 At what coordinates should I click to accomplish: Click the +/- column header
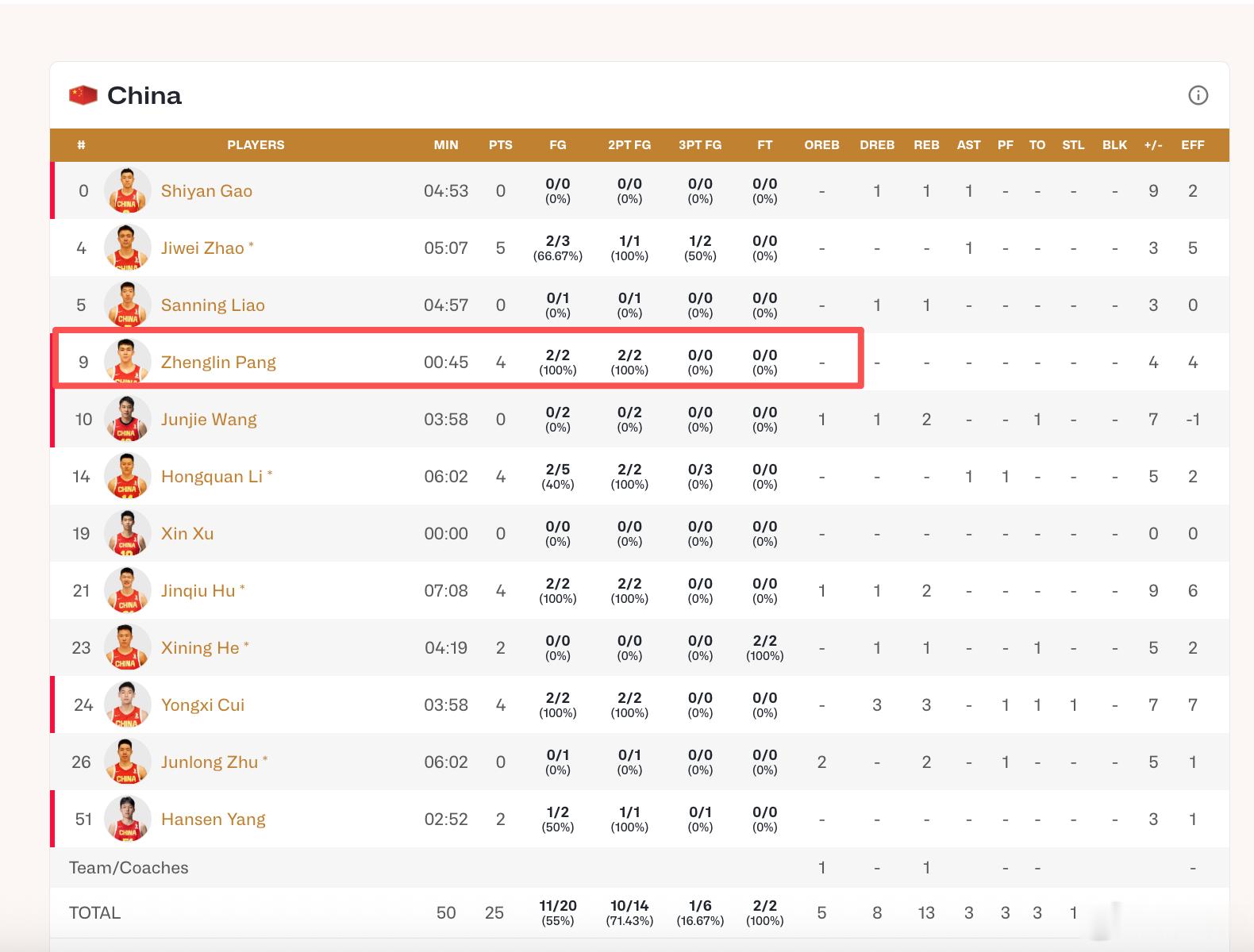[1153, 144]
